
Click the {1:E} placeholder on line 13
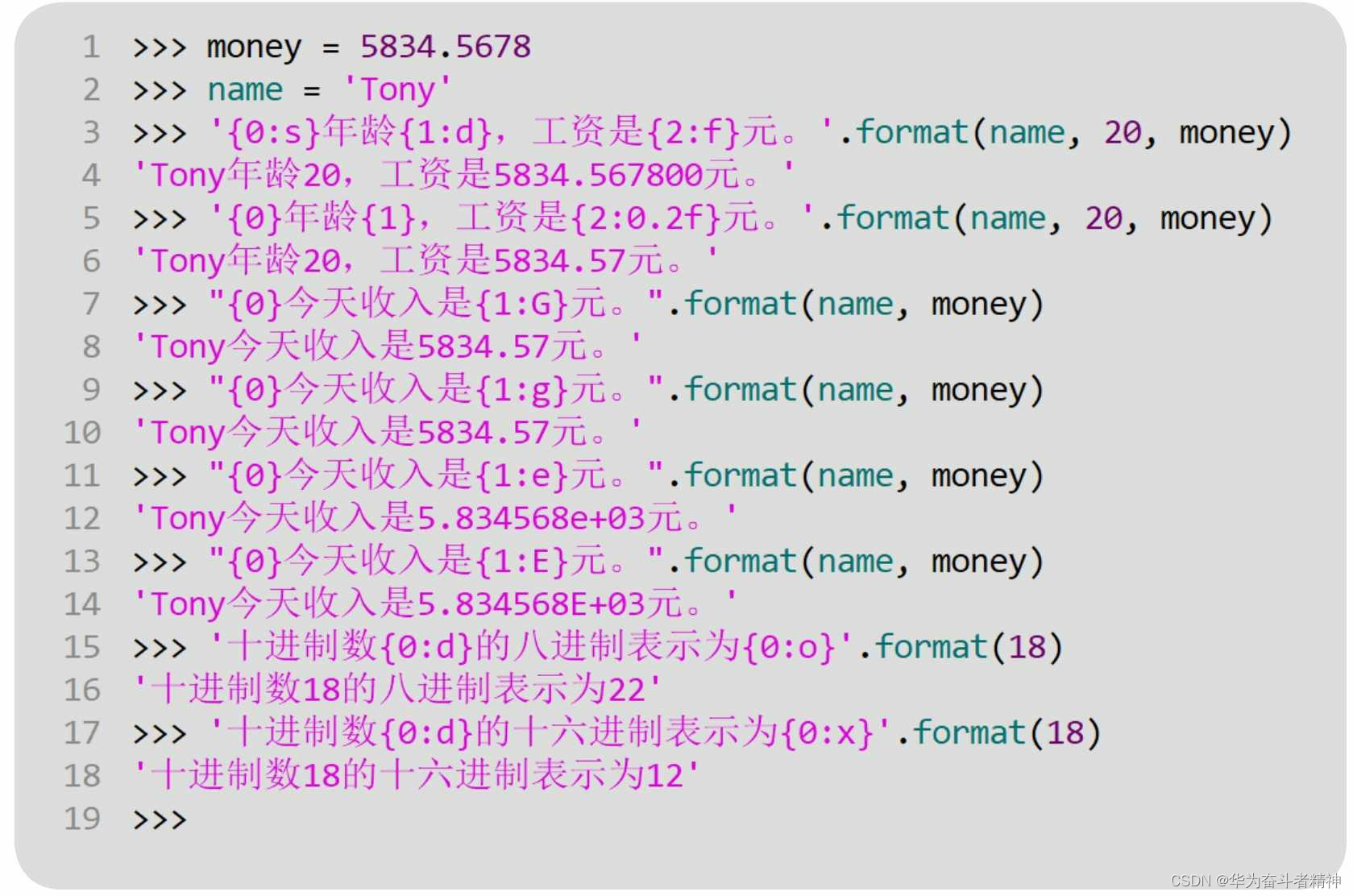pyautogui.click(x=521, y=561)
